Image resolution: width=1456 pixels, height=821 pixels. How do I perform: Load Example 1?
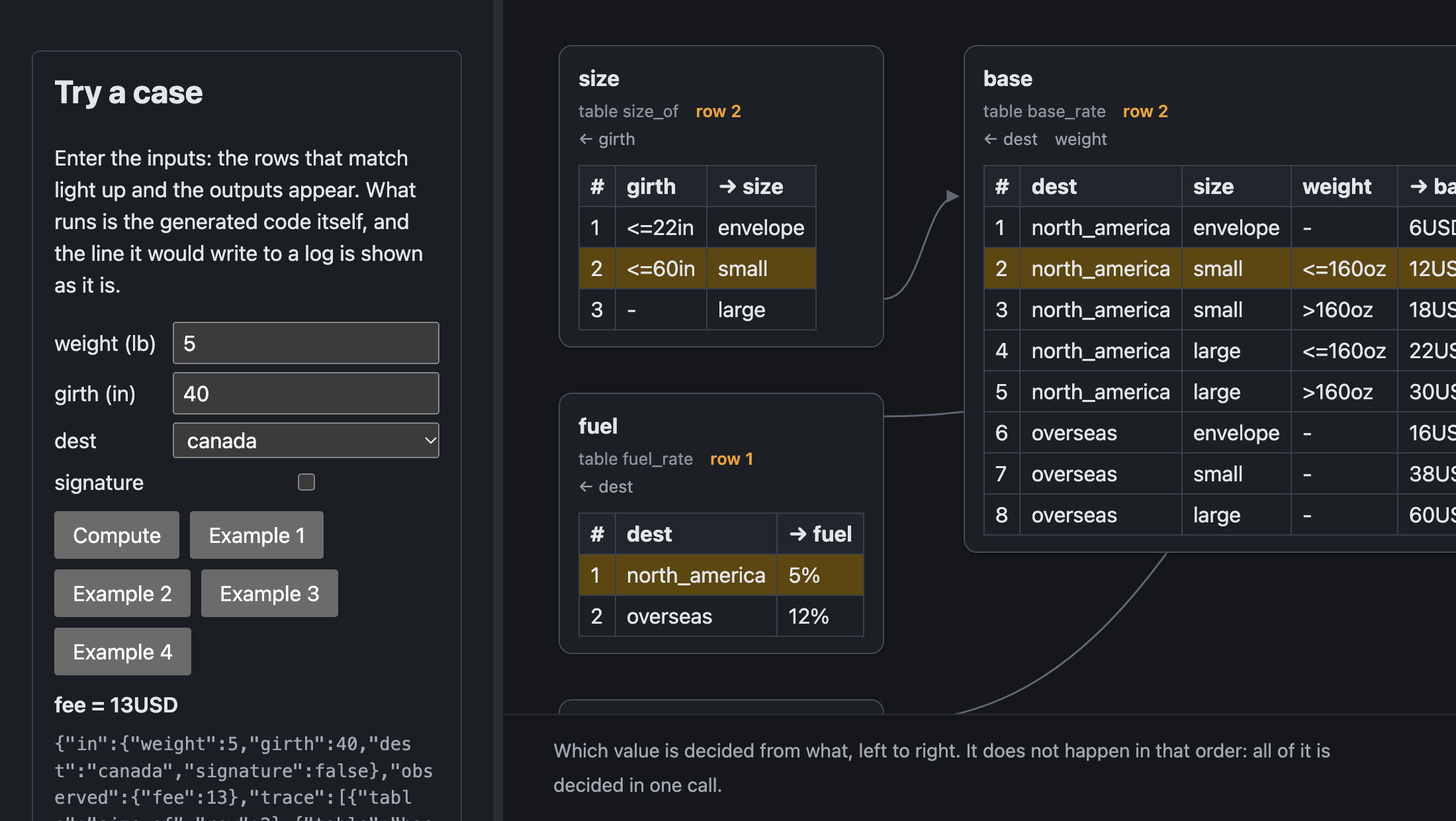pyautogui.click(x=257, y=535)
